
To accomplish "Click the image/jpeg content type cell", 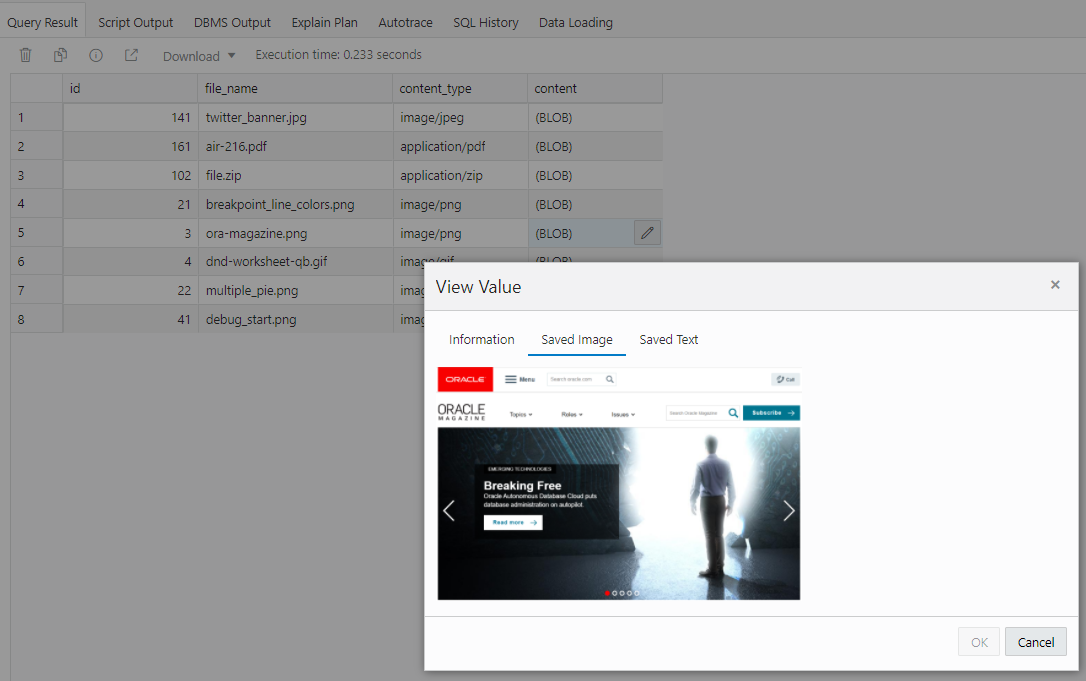I will [x=461, y=118].
